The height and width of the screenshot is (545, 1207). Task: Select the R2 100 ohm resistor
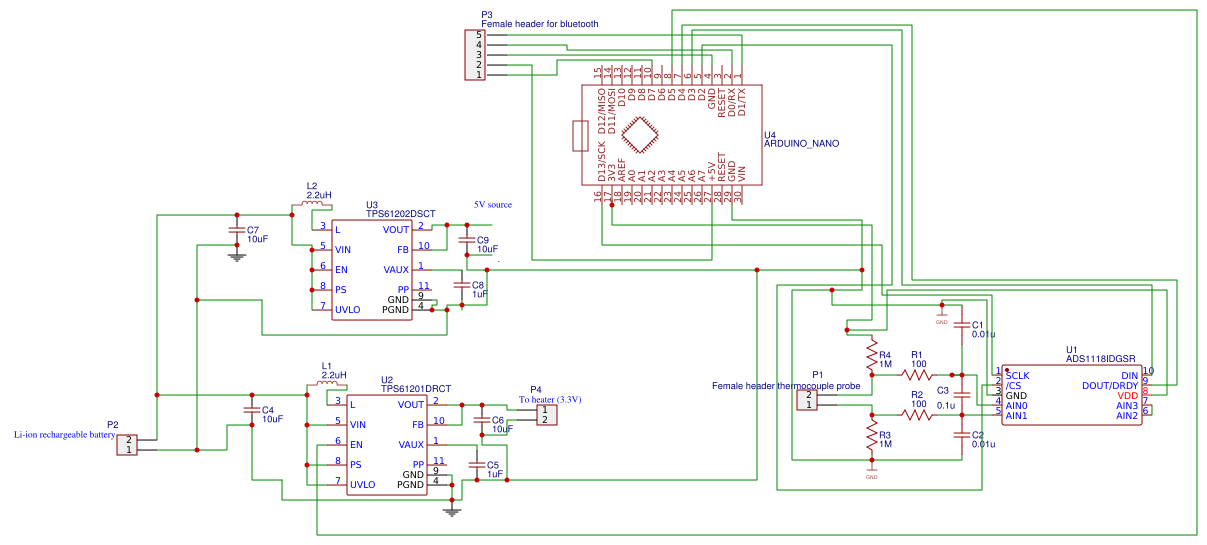click(917, 415)
